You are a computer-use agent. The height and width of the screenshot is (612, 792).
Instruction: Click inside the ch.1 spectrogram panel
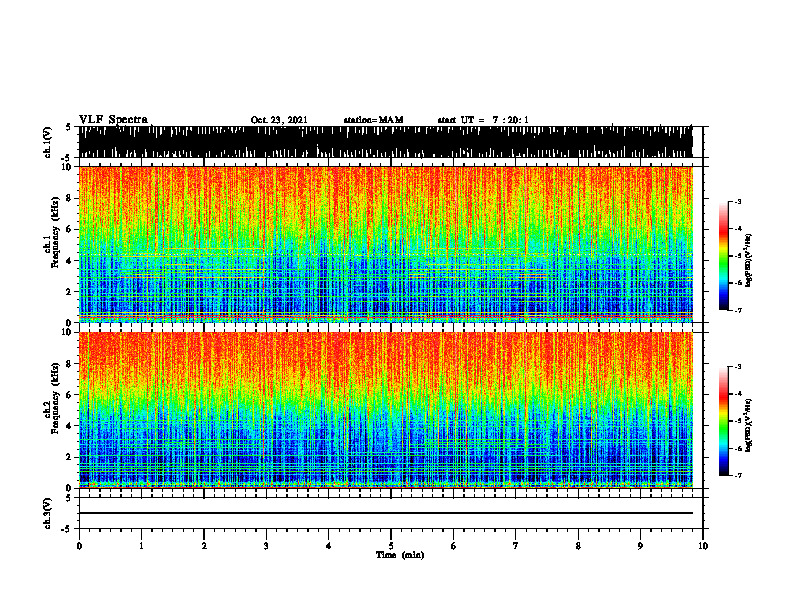[385, 244]
